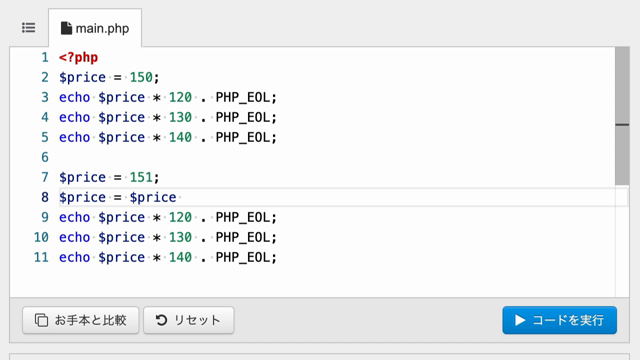The height and width of the screenshot is (360, 640).
Task: Click the play triangle icon in コードを実行
Action: point(520,320)
